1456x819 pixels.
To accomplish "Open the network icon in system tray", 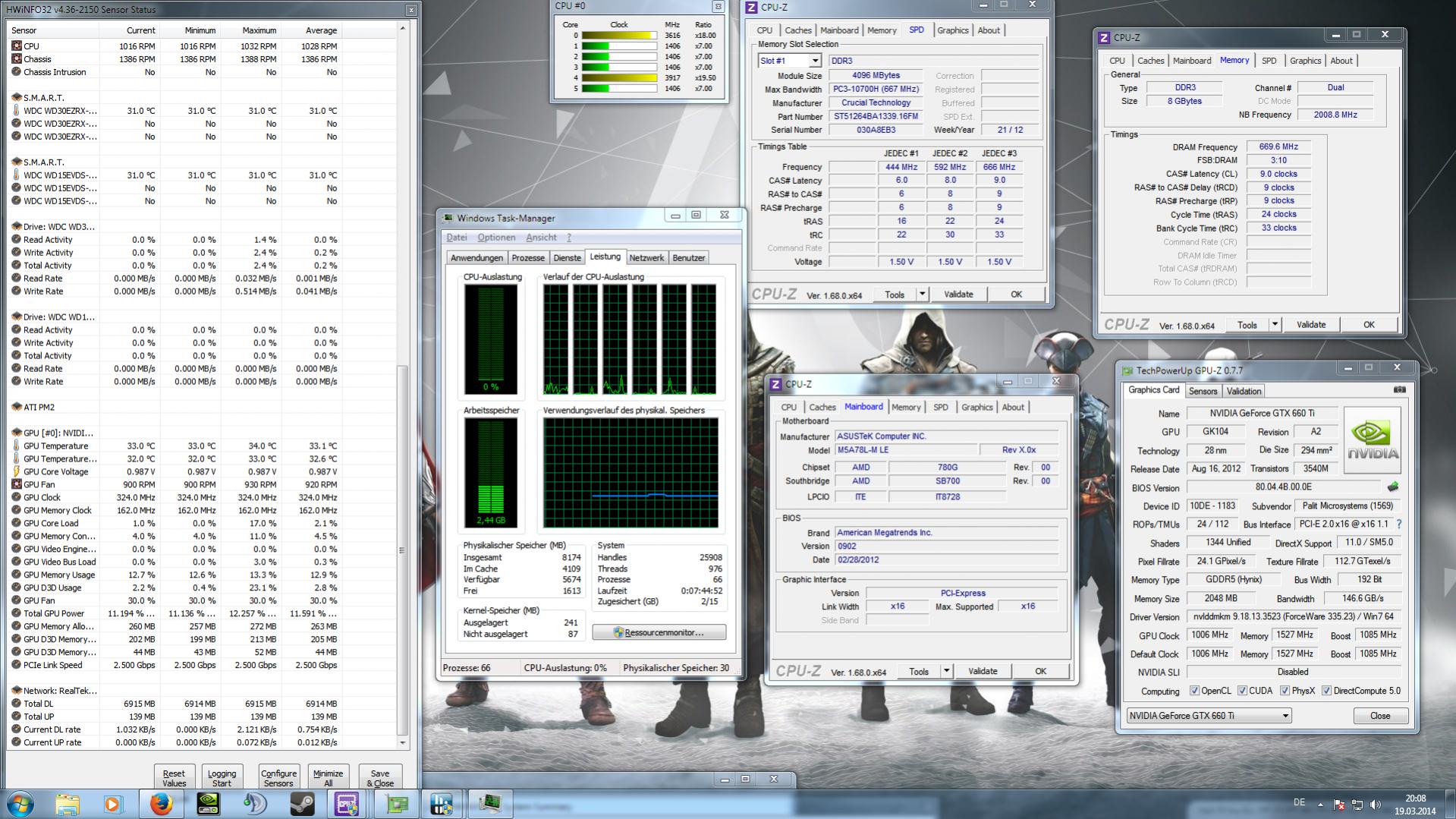I will (x=1357, y=804).
